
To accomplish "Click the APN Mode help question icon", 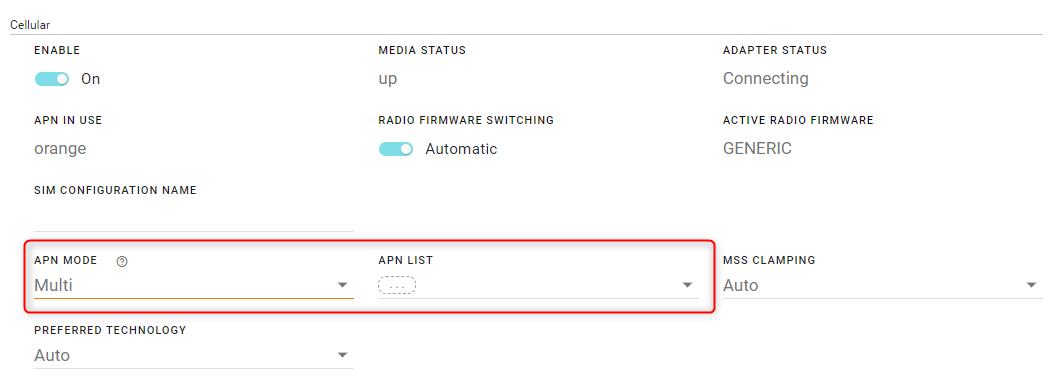I will tap(122, 262).
